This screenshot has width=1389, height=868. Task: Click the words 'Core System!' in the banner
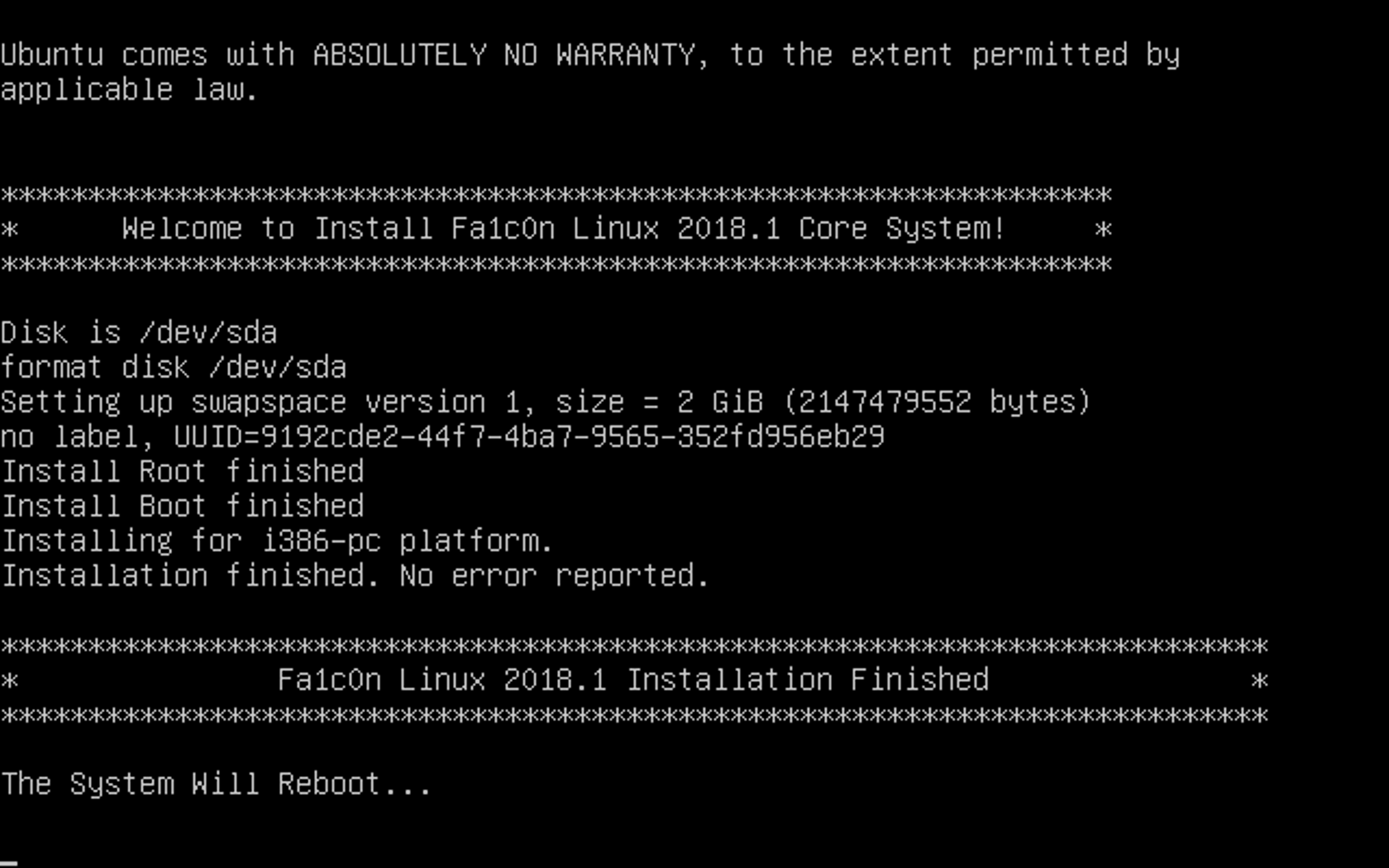pyautogui.click(x=901, y=229)
